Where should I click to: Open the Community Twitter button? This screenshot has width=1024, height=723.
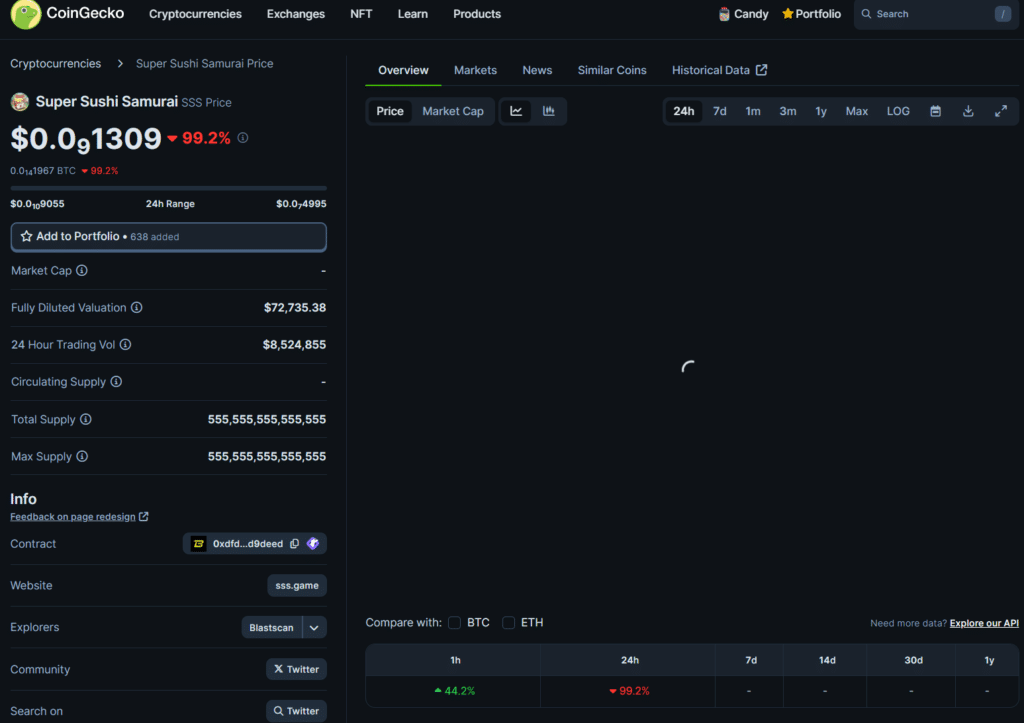click(x=296, y=669)
